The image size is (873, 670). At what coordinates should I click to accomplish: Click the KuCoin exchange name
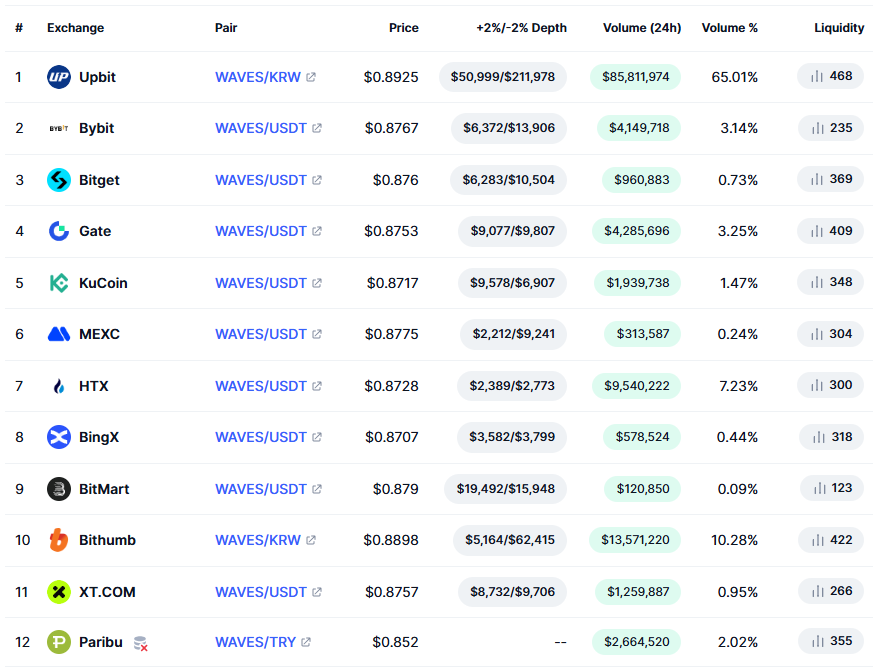tap(103, 283)
